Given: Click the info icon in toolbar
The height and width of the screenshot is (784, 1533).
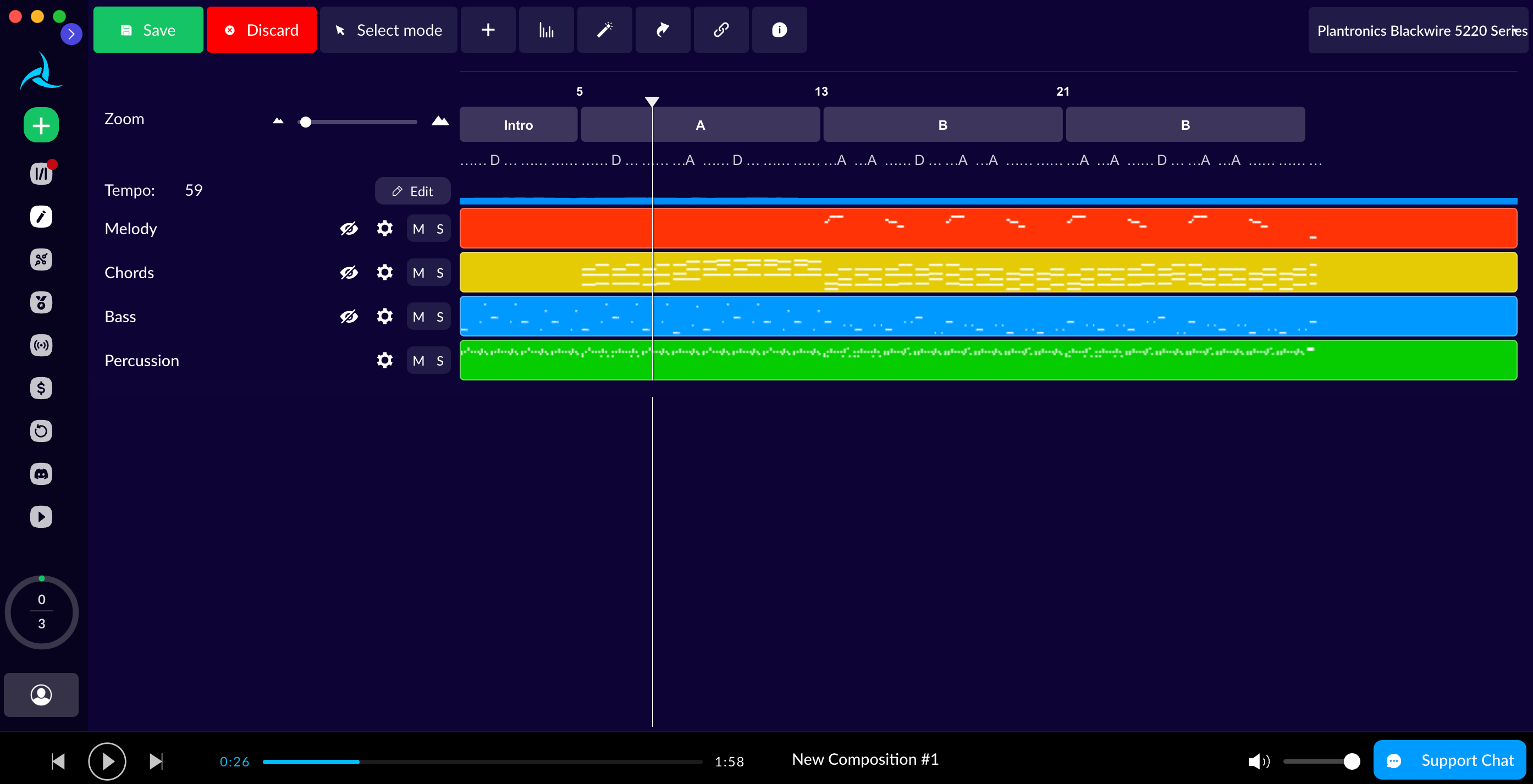Looking at the screenshot, I should coord(779,30).
